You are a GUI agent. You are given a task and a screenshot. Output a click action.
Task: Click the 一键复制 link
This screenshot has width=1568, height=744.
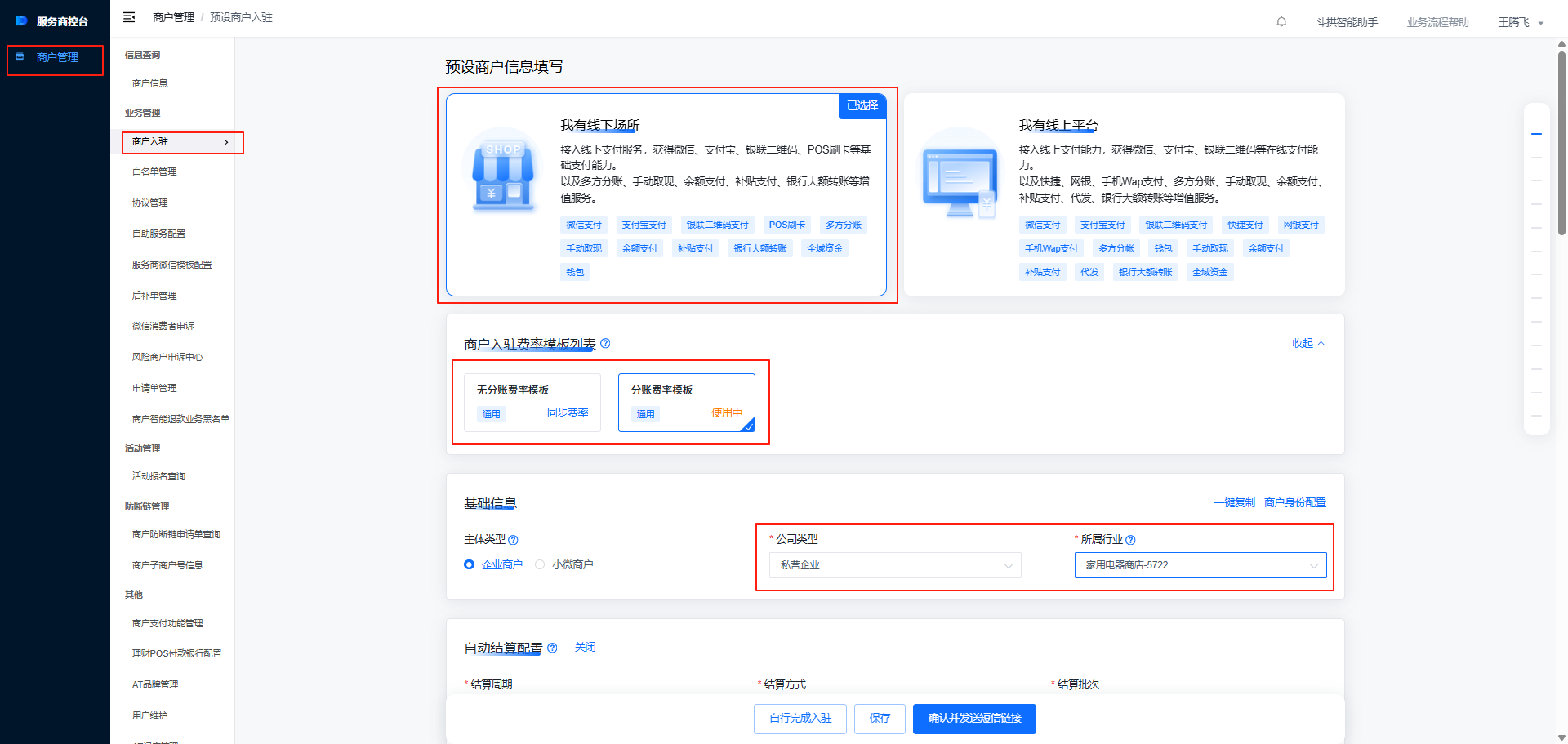click(1234, 502)
